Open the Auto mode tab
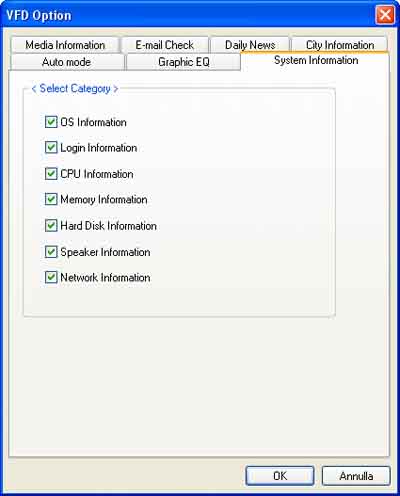This screenshot has width=400, height=496. 66,62
